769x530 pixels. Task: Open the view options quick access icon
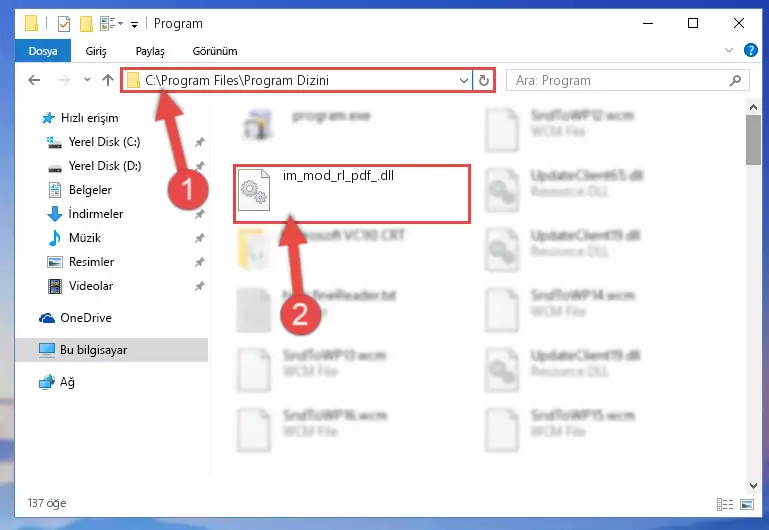[x=111, y=23]
